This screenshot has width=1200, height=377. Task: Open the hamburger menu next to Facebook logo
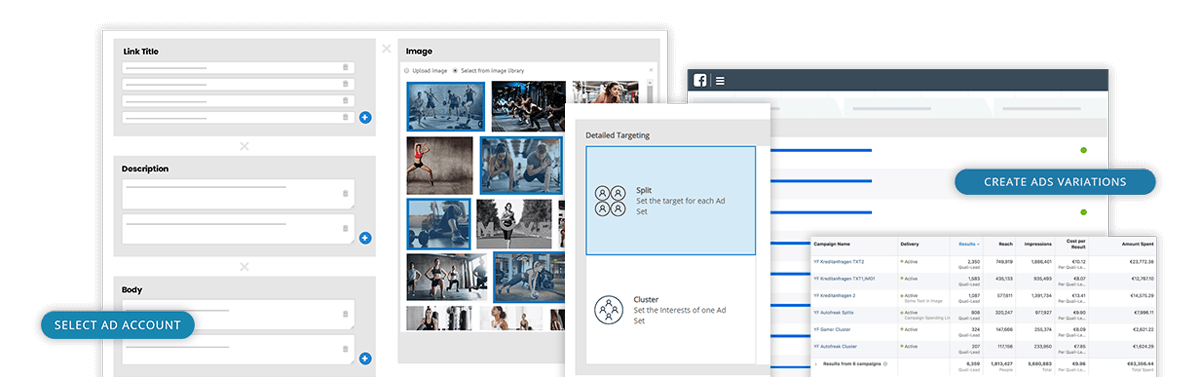click(x=720, y=81)
